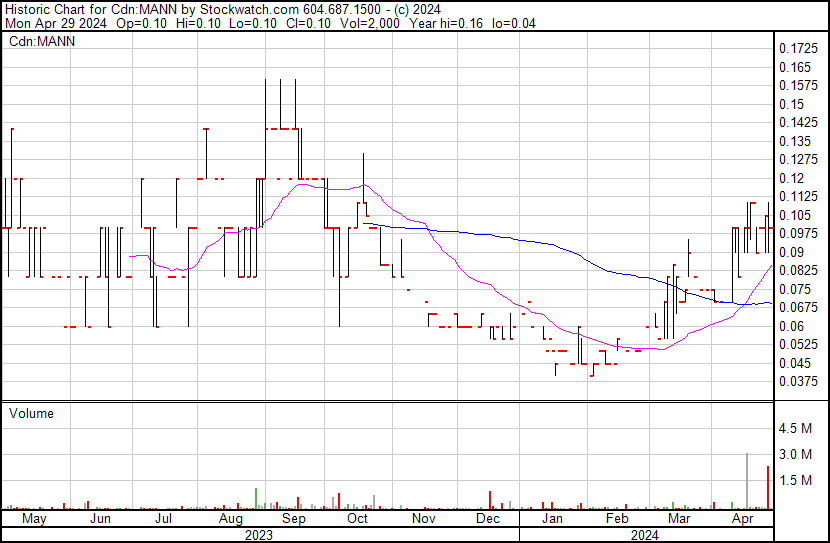Image resolution: width=830 pixels, height=543 pixels.
Task: Click the 0.12 price axis value
Action: (791, 178)
